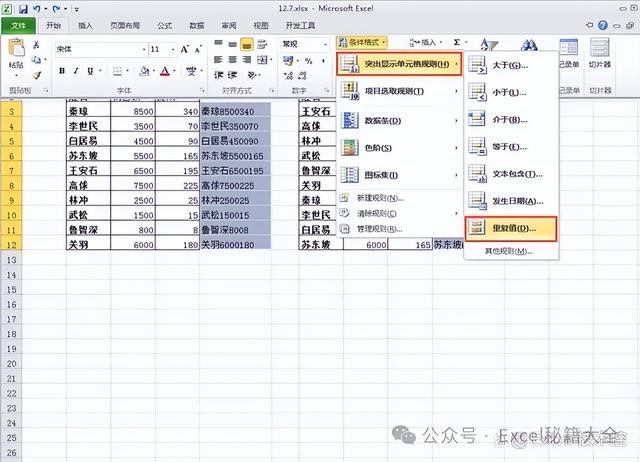
Task: Open Excel Help question mark
Action: 603,25
